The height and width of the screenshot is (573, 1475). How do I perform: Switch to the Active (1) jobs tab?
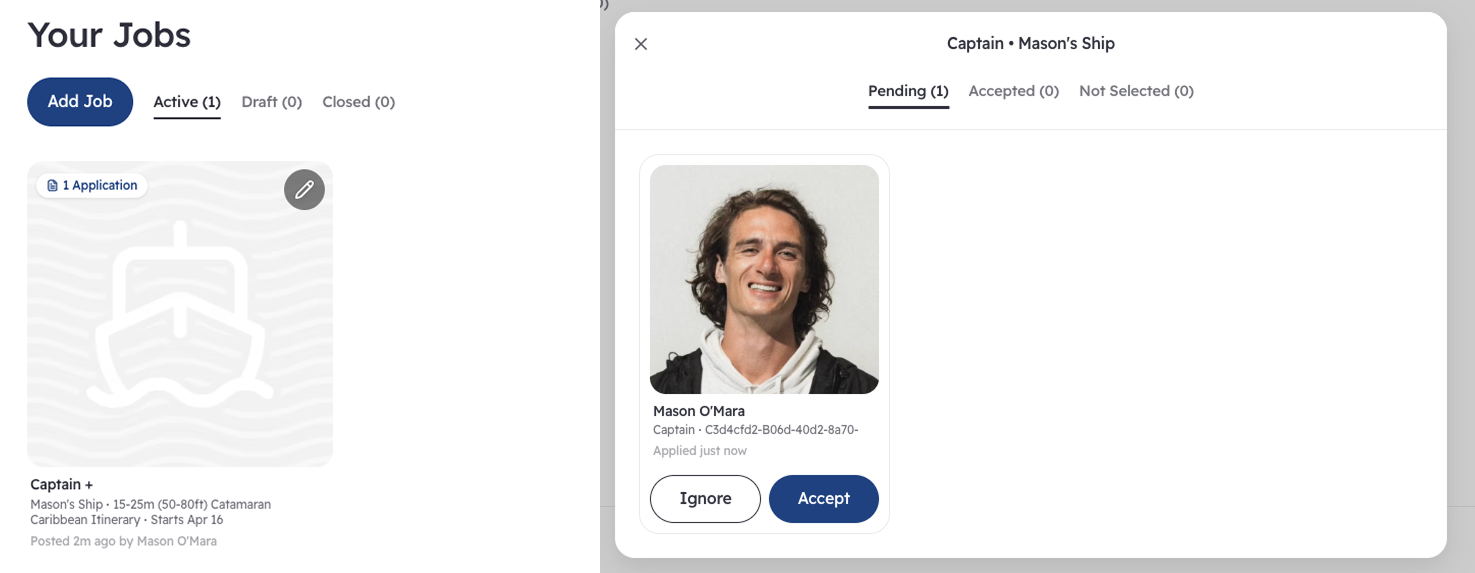(187, 102)
